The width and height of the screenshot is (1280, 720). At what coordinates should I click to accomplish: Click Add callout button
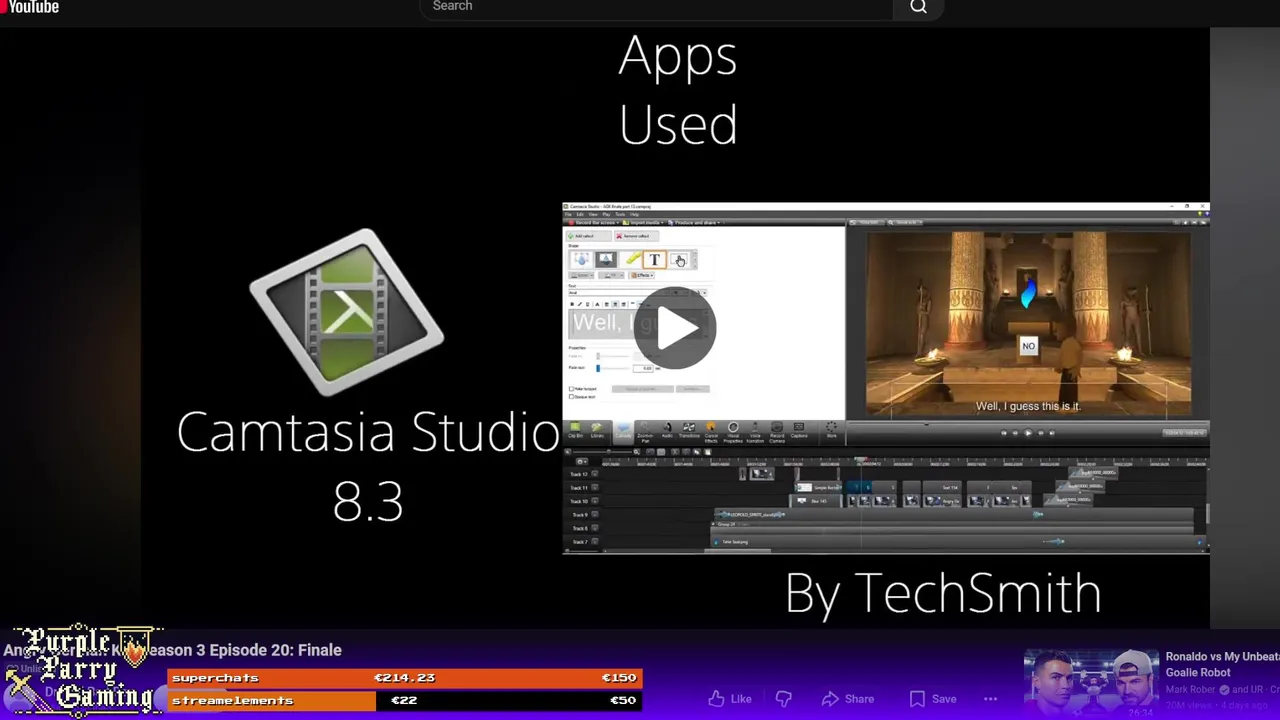(589, 236)
